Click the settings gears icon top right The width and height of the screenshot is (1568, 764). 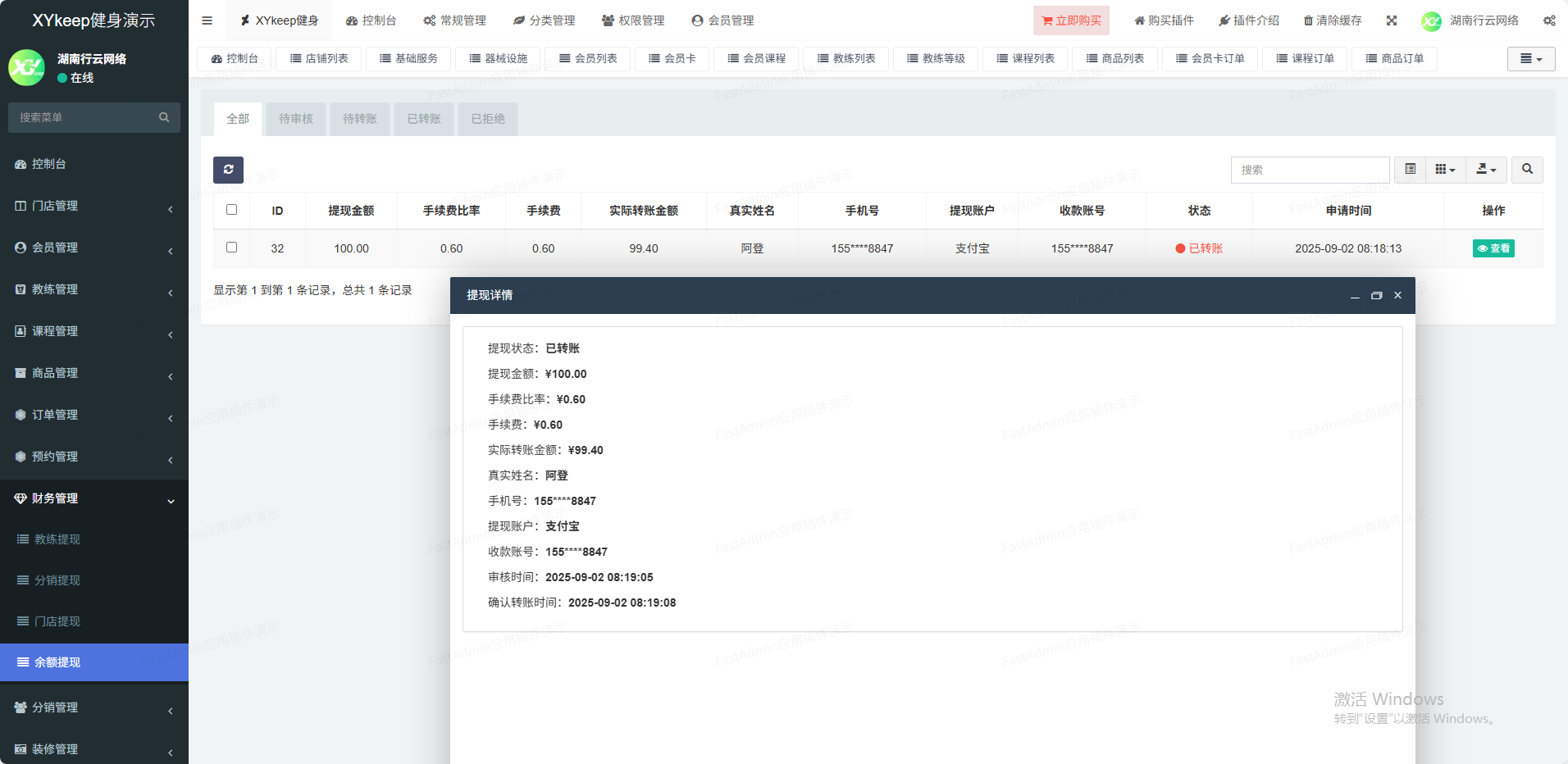[x=1549, y=20]
